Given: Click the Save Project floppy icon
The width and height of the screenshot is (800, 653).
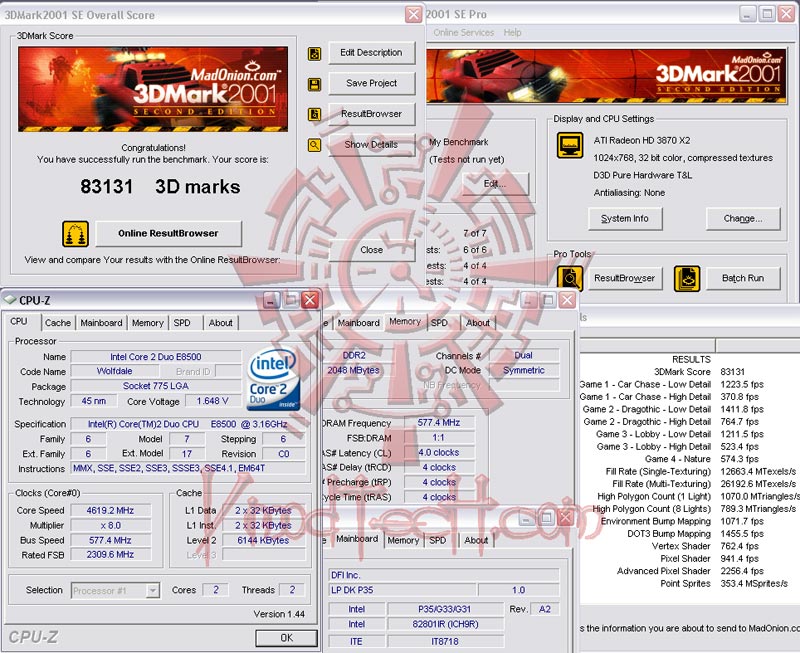Looking at the screenshot, I should coord(314,84).
